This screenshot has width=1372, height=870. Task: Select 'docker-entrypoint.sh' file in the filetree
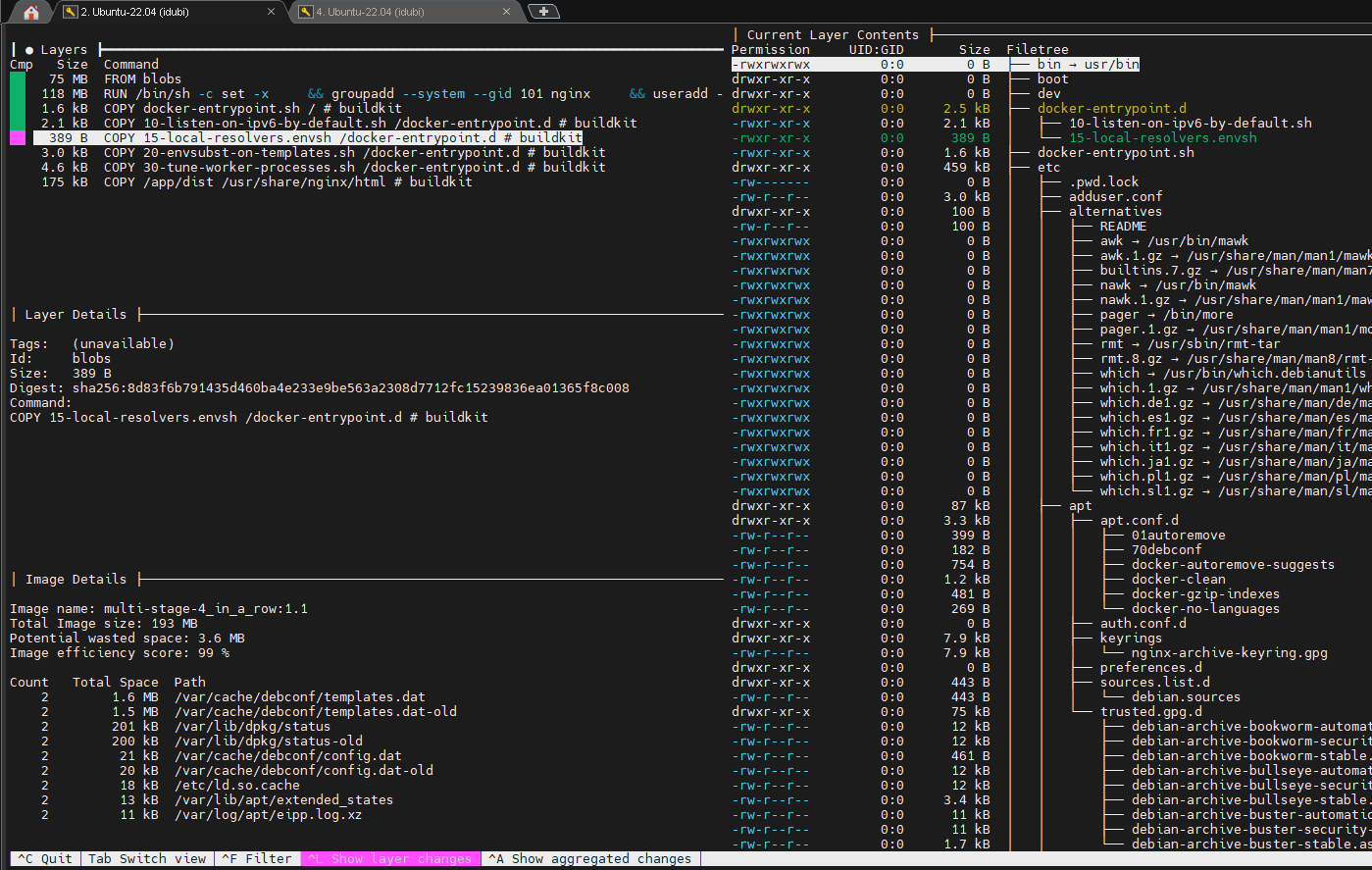(x=1116, y=152)
